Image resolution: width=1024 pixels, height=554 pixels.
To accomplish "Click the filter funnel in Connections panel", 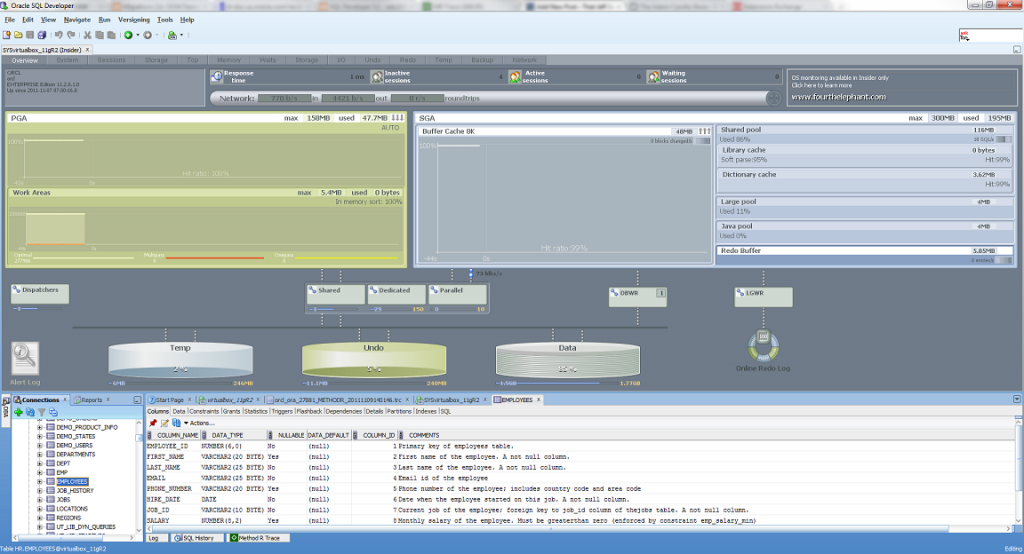I will pyautogui.click(x=41, y=411).
